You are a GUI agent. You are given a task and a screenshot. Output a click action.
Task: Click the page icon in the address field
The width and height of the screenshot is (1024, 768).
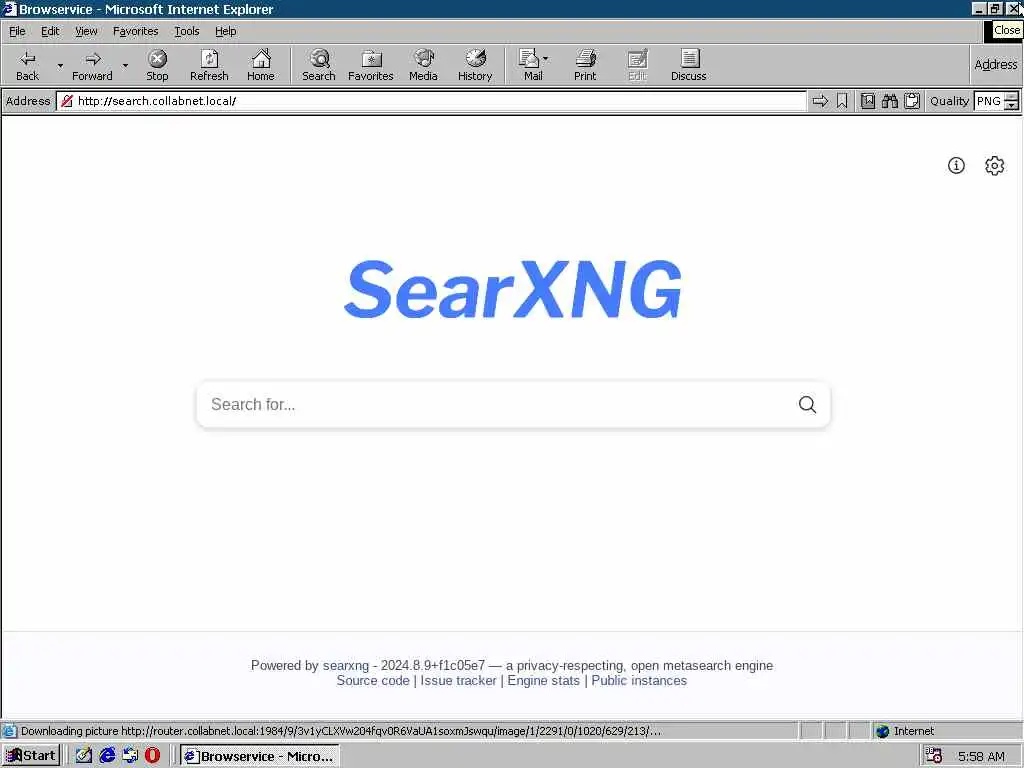coord(67,101)
